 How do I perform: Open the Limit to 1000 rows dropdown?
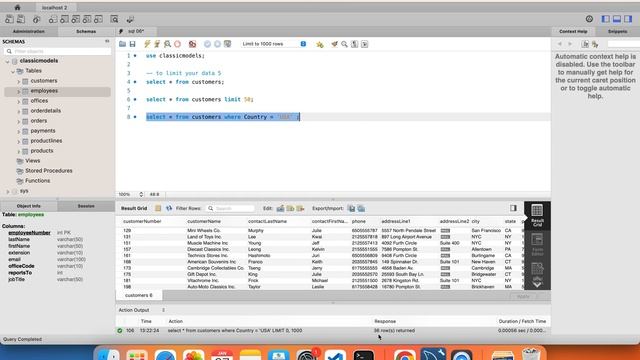coord(273,44)
